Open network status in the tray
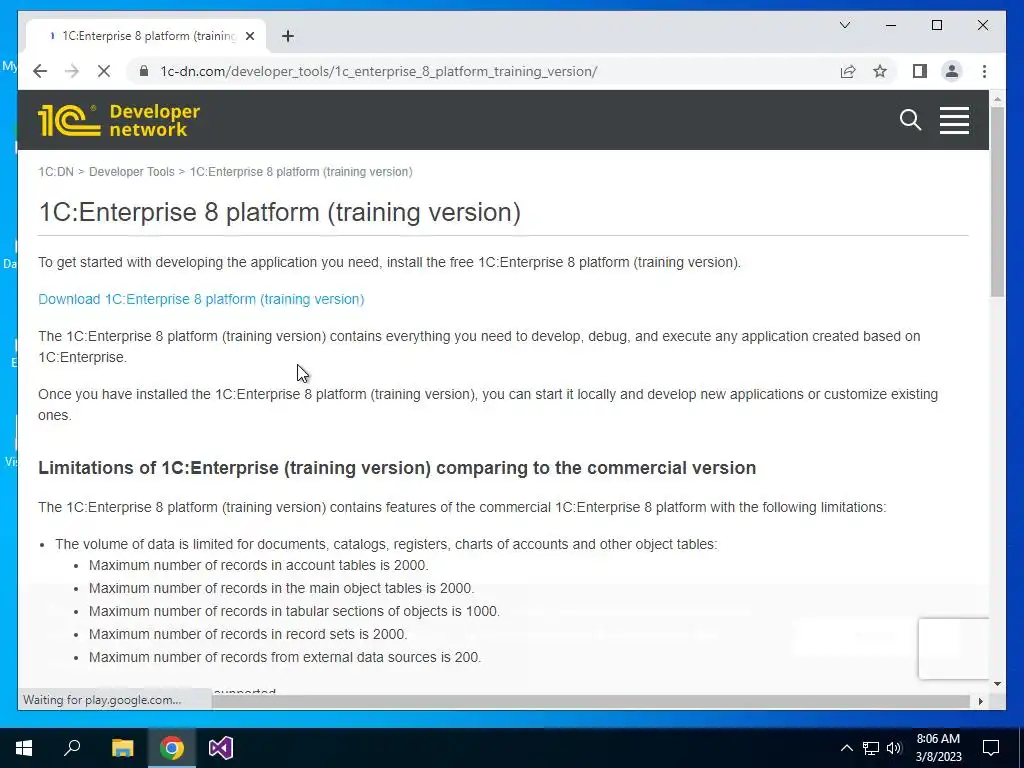 coord(871,748)
